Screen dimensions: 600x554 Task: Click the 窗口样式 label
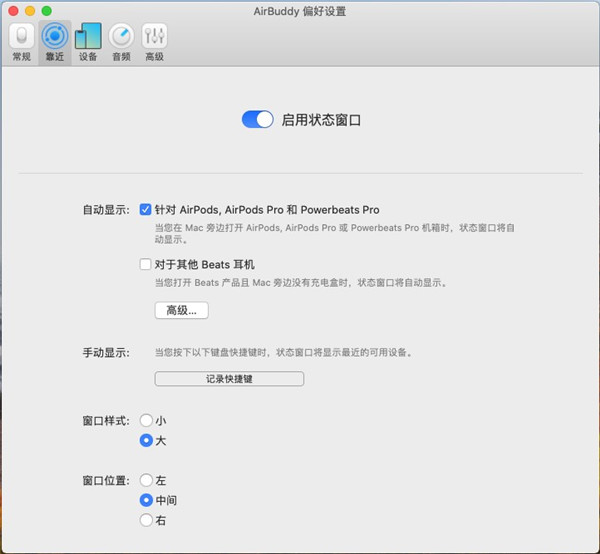(x=106, y=421)
